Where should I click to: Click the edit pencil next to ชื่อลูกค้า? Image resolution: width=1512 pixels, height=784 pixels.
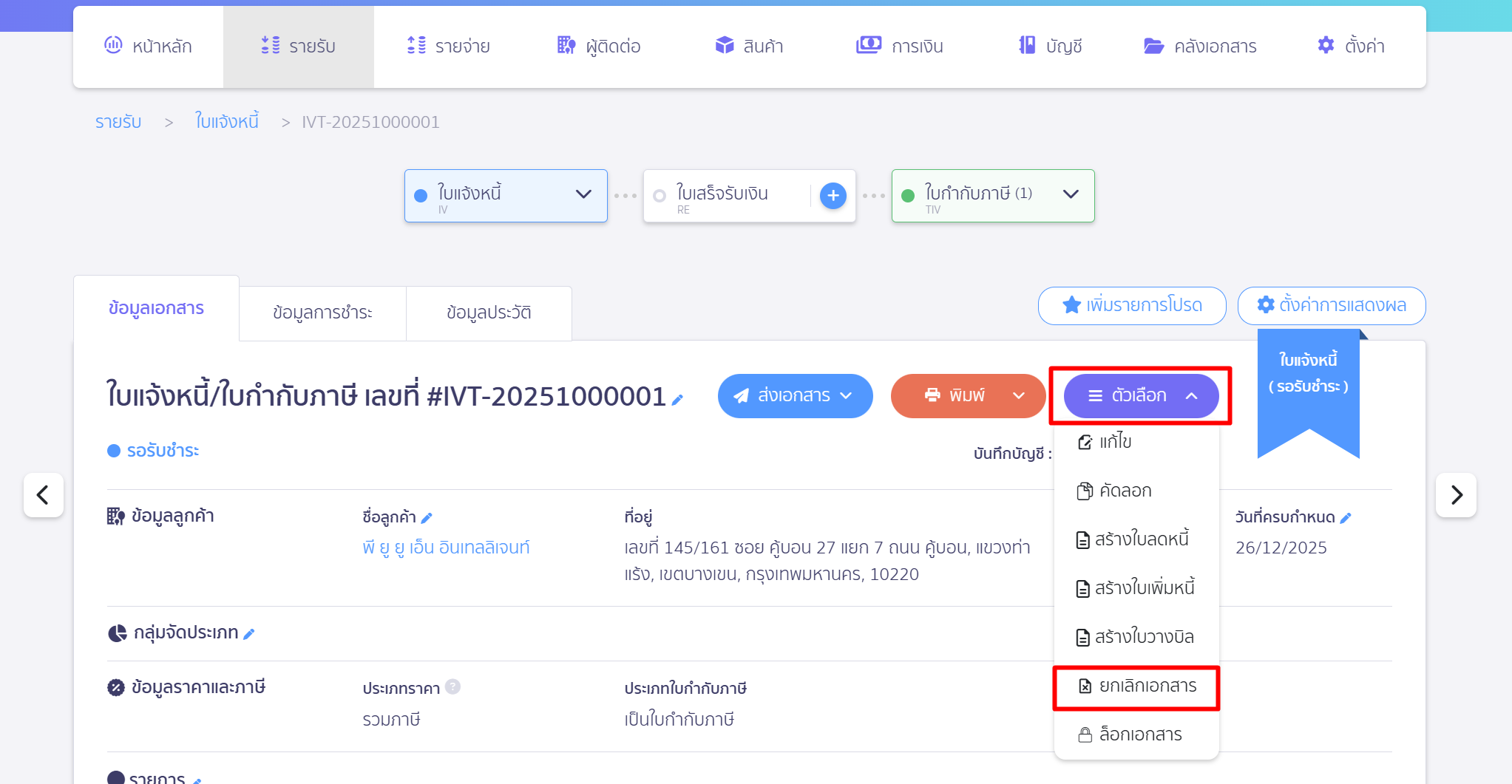427,518
